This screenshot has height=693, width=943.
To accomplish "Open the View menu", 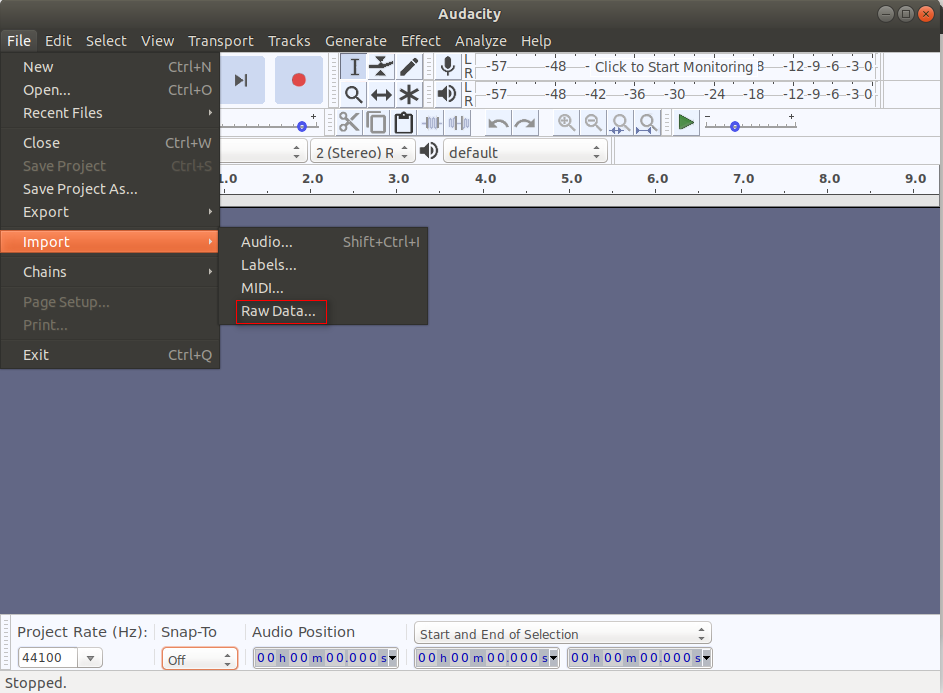I will [158, 41].
